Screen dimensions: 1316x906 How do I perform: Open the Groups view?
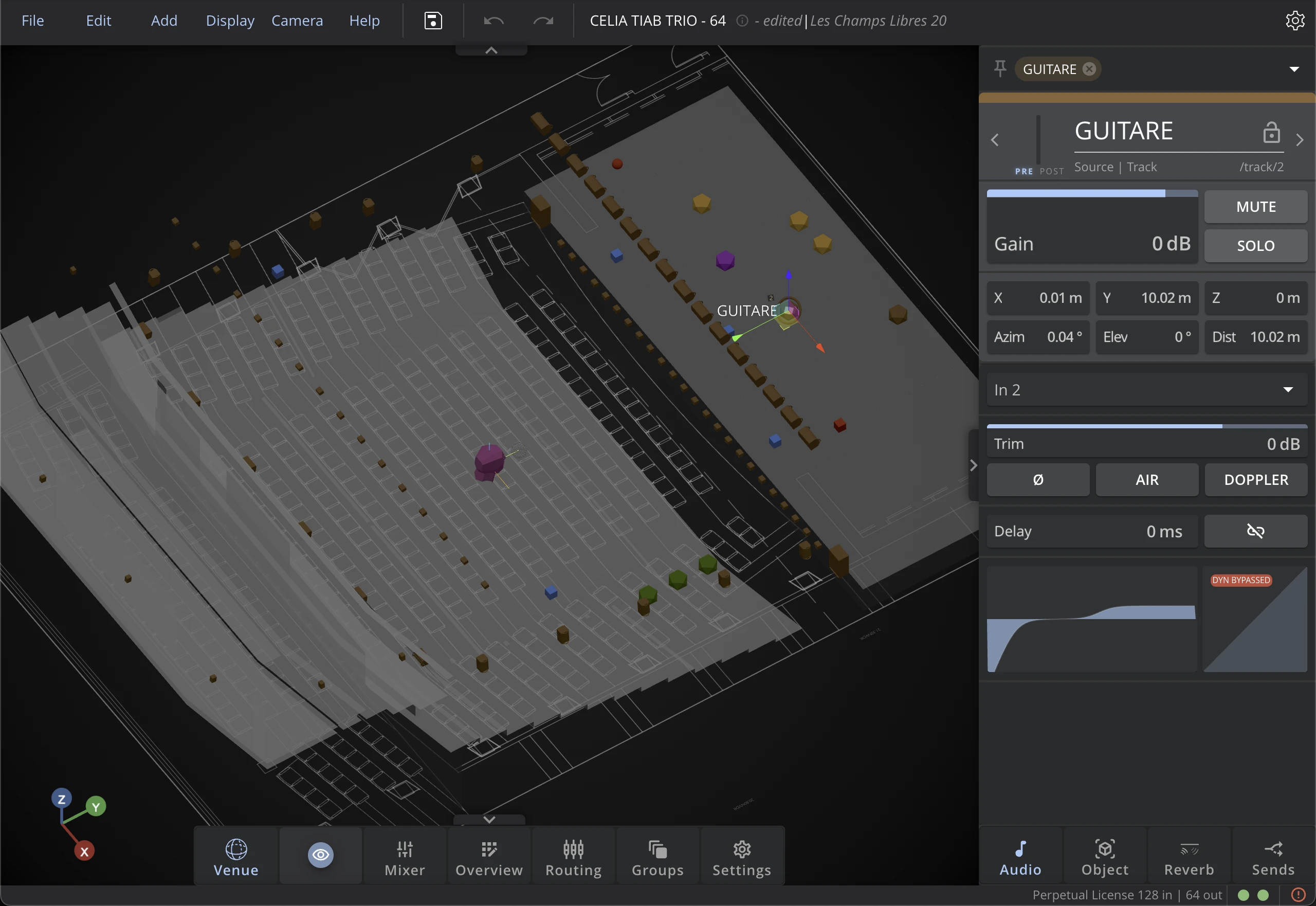(657, 857)
